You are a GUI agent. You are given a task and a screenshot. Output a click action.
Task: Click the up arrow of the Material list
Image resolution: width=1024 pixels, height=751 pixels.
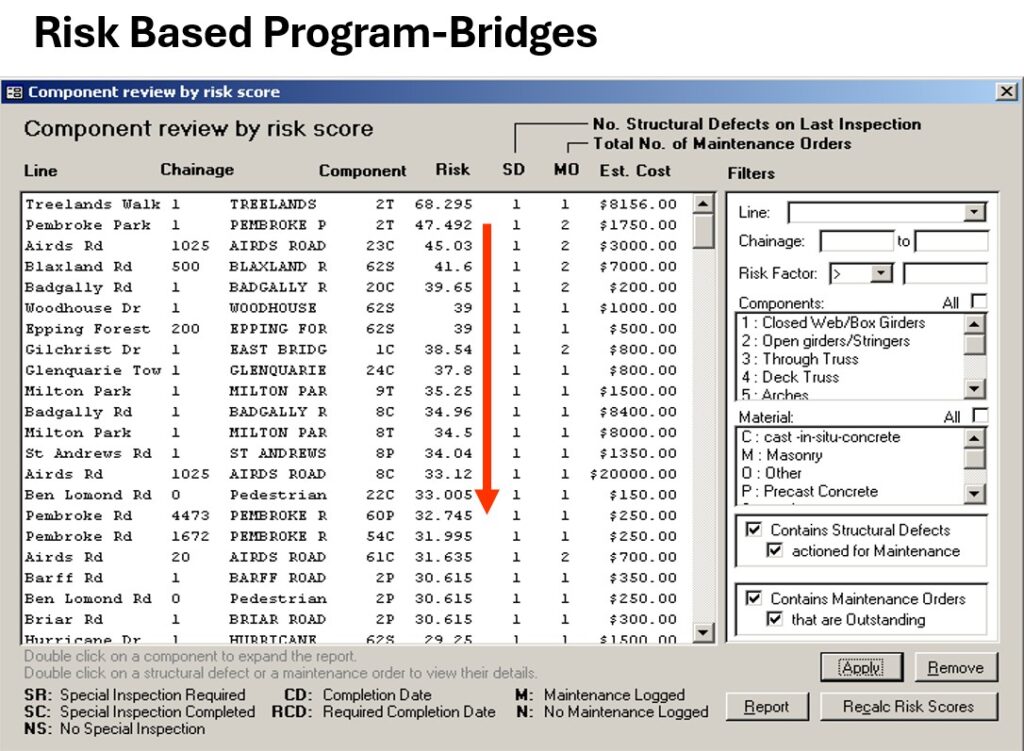pos(974,438)
